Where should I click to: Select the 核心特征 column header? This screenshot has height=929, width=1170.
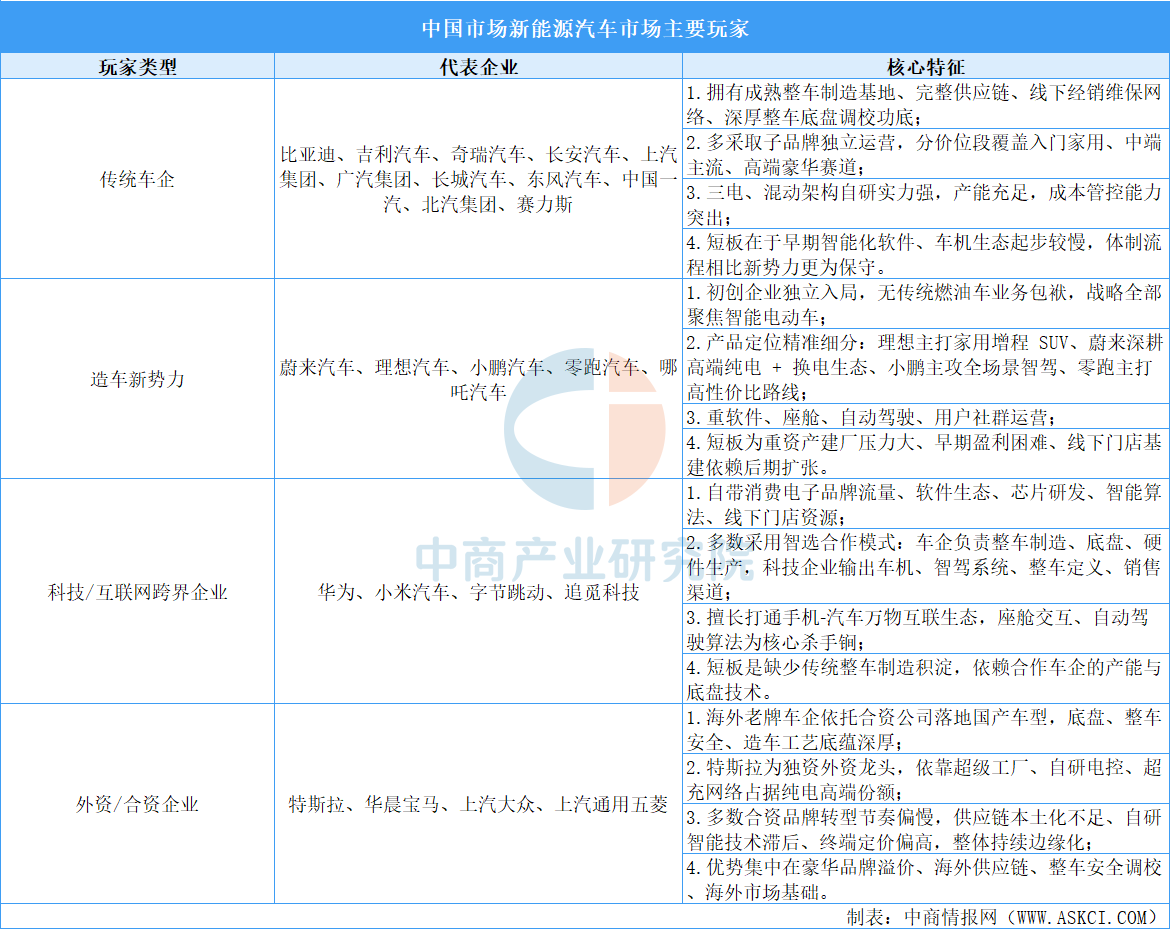(x=925, y=66)
